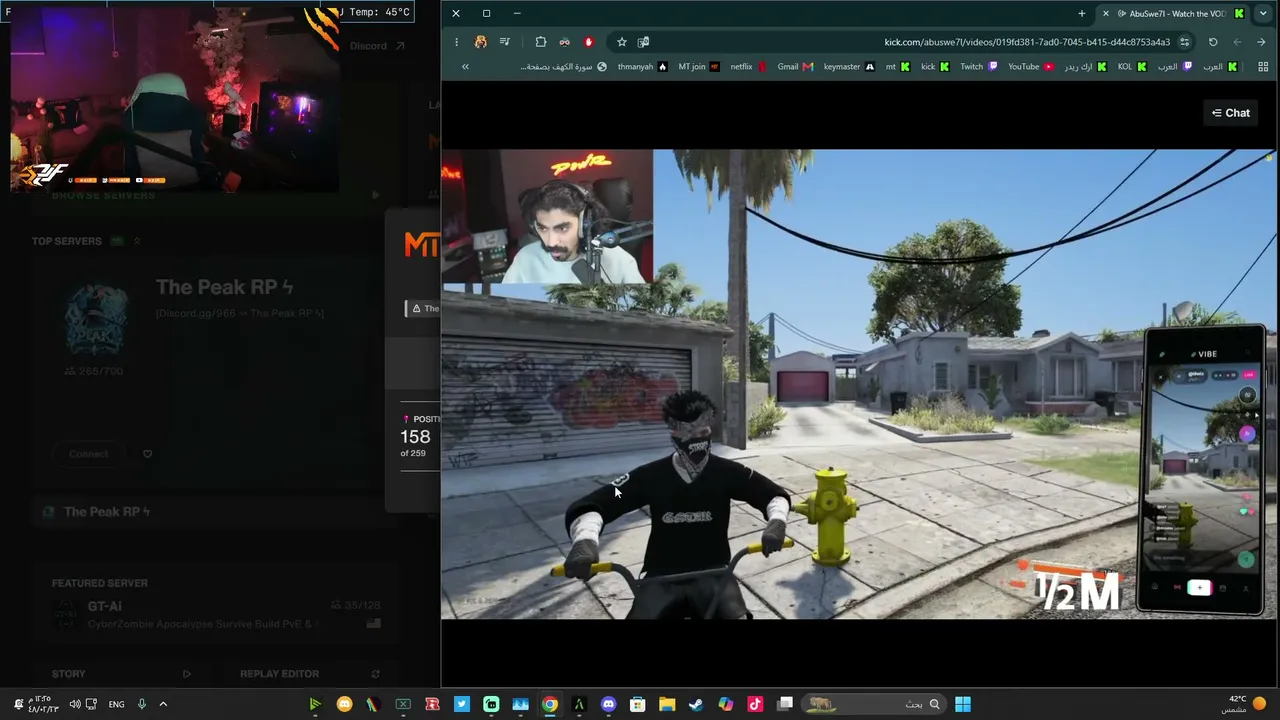Open the mt bookmark
Image resolution: width=1280 pixels, height=720 pixels.
pyautogui.click(x=897, y=67)
